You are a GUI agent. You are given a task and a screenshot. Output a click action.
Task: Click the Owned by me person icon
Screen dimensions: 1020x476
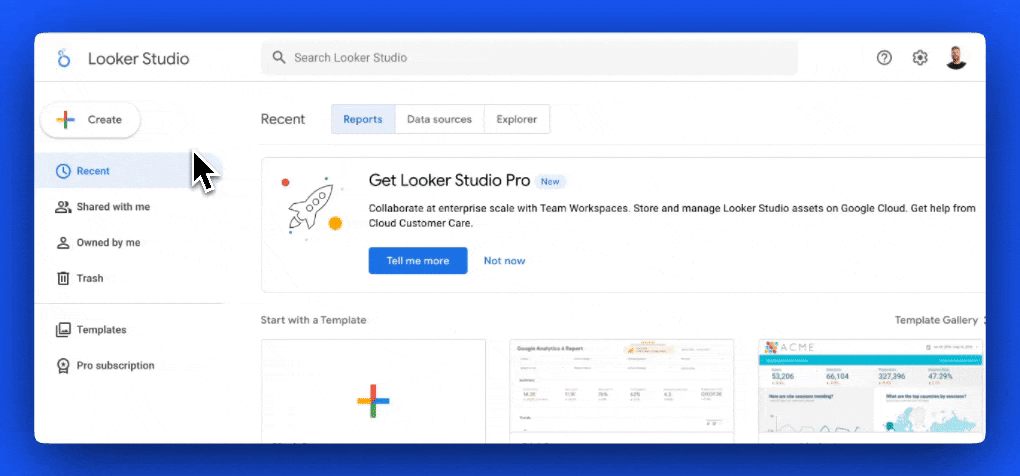pos(63,243)
